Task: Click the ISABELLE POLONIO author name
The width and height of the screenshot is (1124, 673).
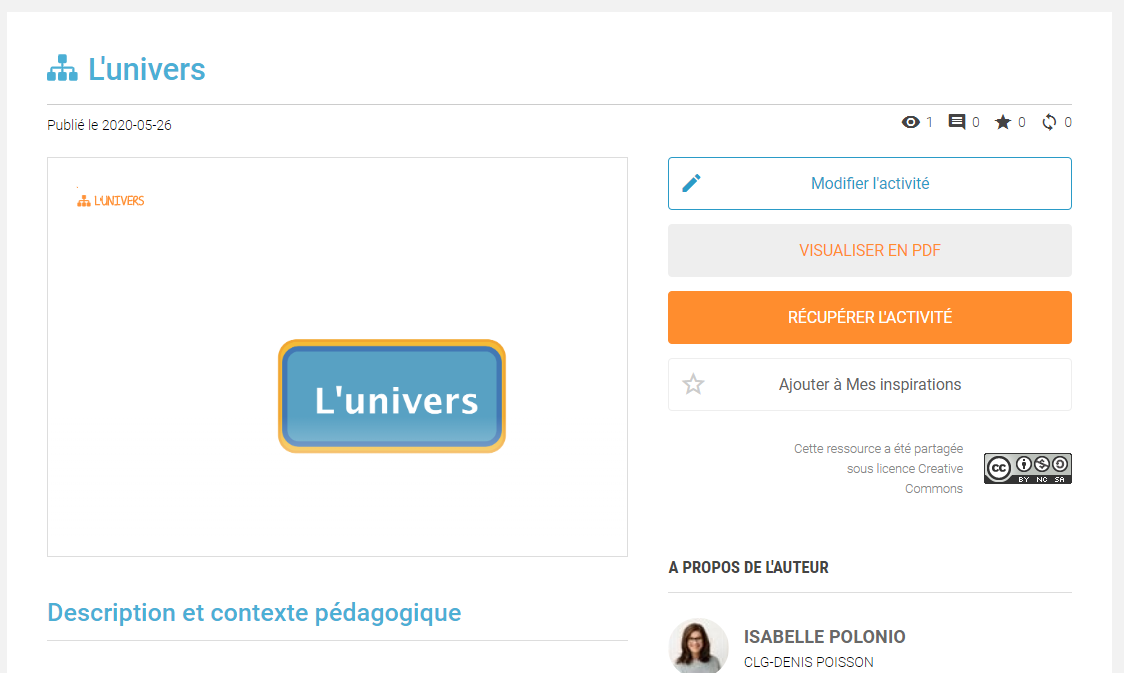Action: click(824, 636)
